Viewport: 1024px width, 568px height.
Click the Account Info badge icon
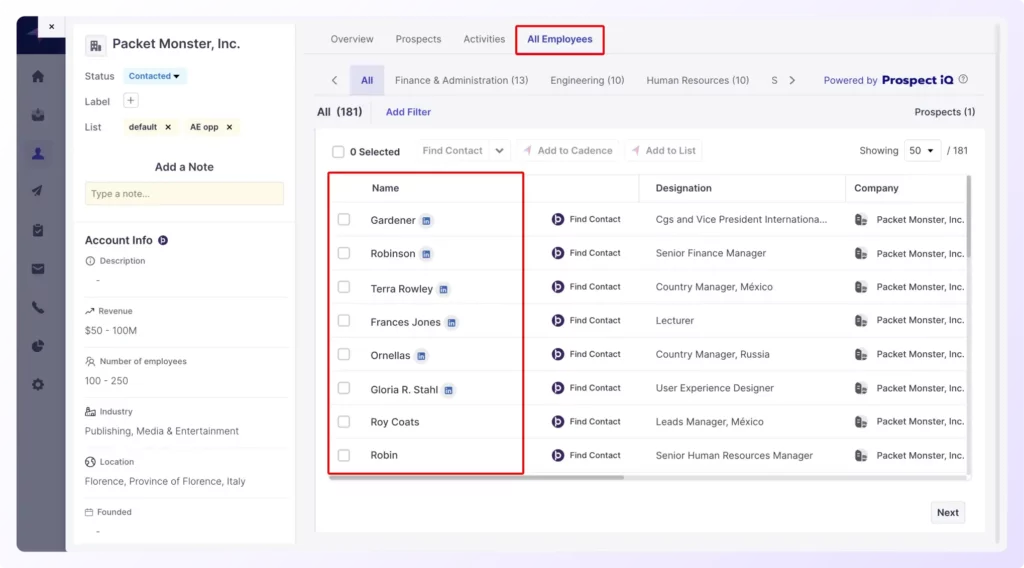coord(163,240)
